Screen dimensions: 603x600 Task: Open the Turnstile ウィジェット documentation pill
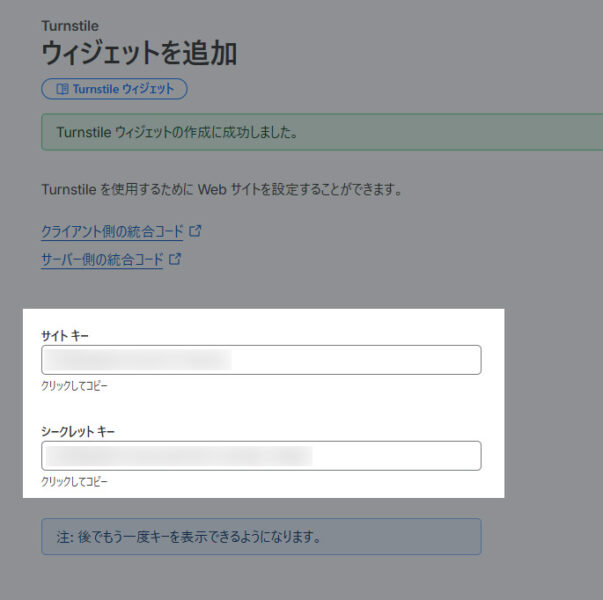pos(114,89)
